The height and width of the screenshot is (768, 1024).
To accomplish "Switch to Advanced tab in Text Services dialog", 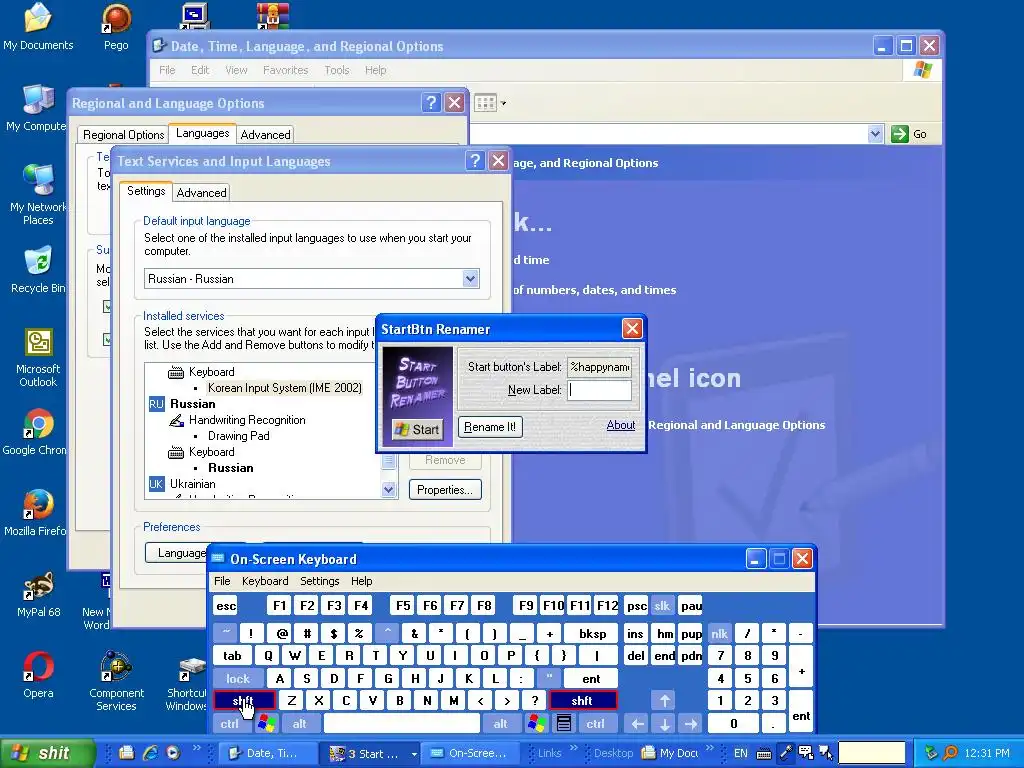I will click(201, 193).
